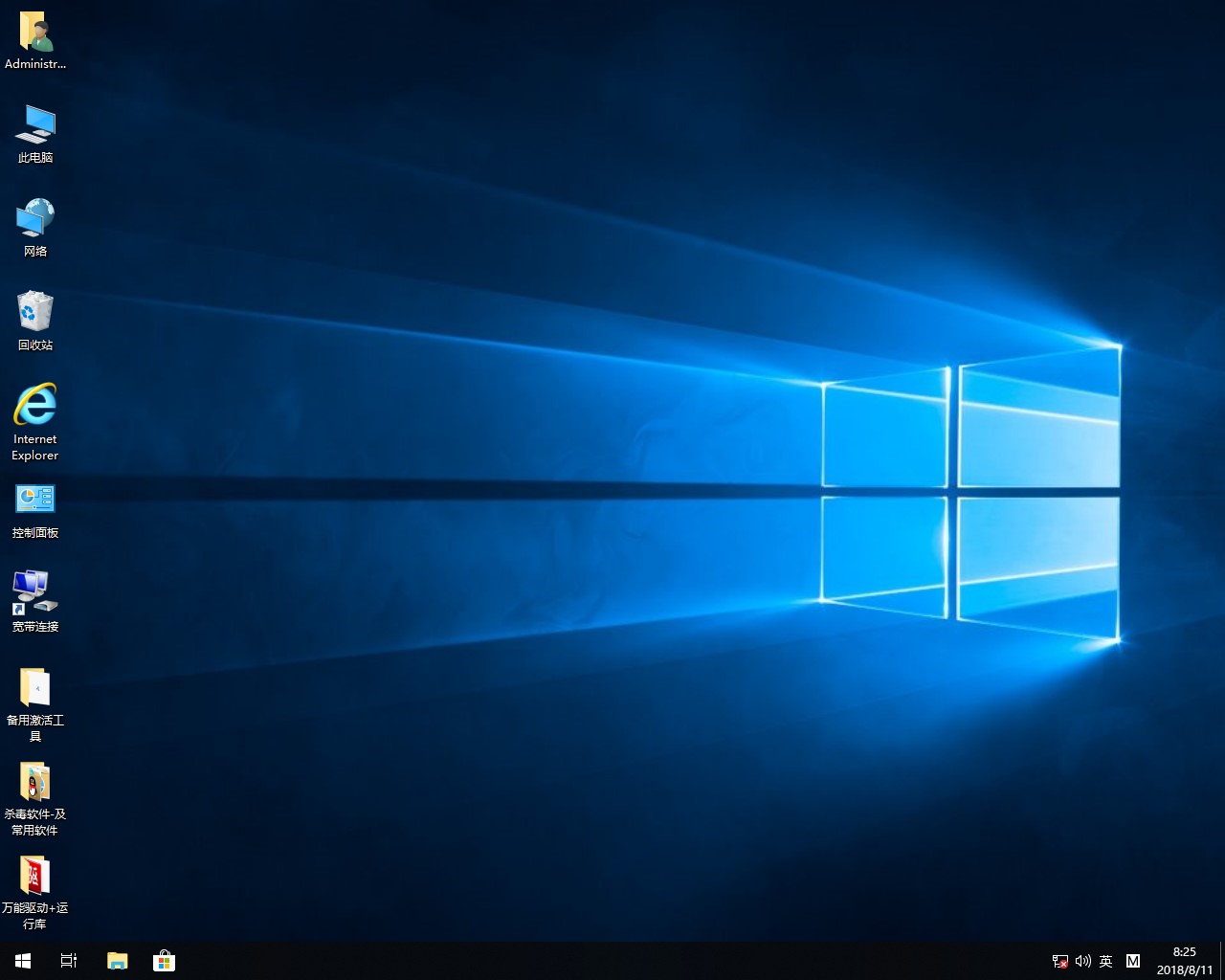Select the 杀毒软件-及常用软件 folder icon
This screenshot has width=1225, height=980.
(35, 799)
